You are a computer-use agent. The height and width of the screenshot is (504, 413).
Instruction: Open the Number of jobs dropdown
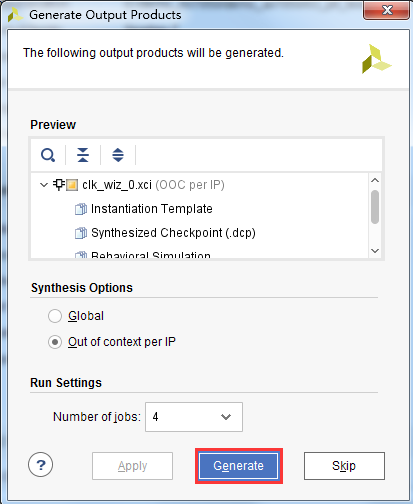[194, 417]
